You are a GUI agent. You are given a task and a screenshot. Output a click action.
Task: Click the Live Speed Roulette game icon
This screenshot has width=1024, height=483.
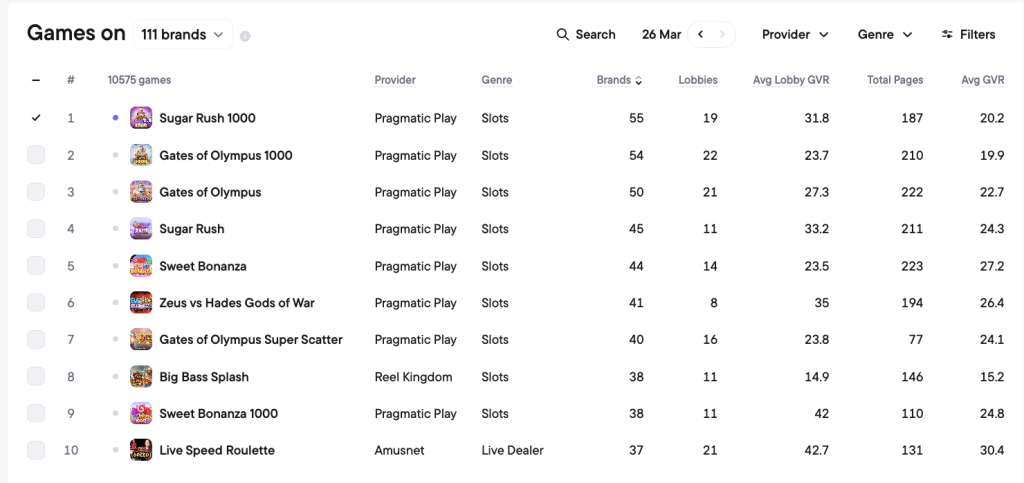point(141,450)
